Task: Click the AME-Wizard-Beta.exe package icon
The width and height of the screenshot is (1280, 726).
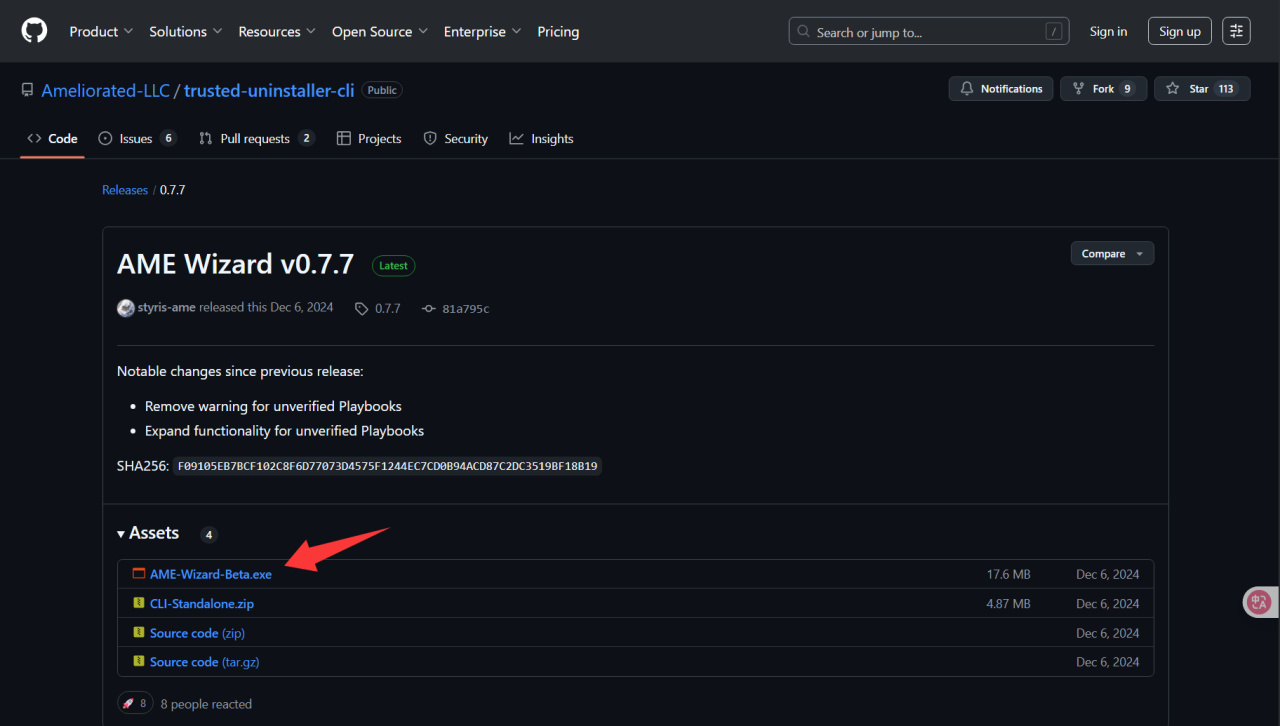Action: pos(139,574)
